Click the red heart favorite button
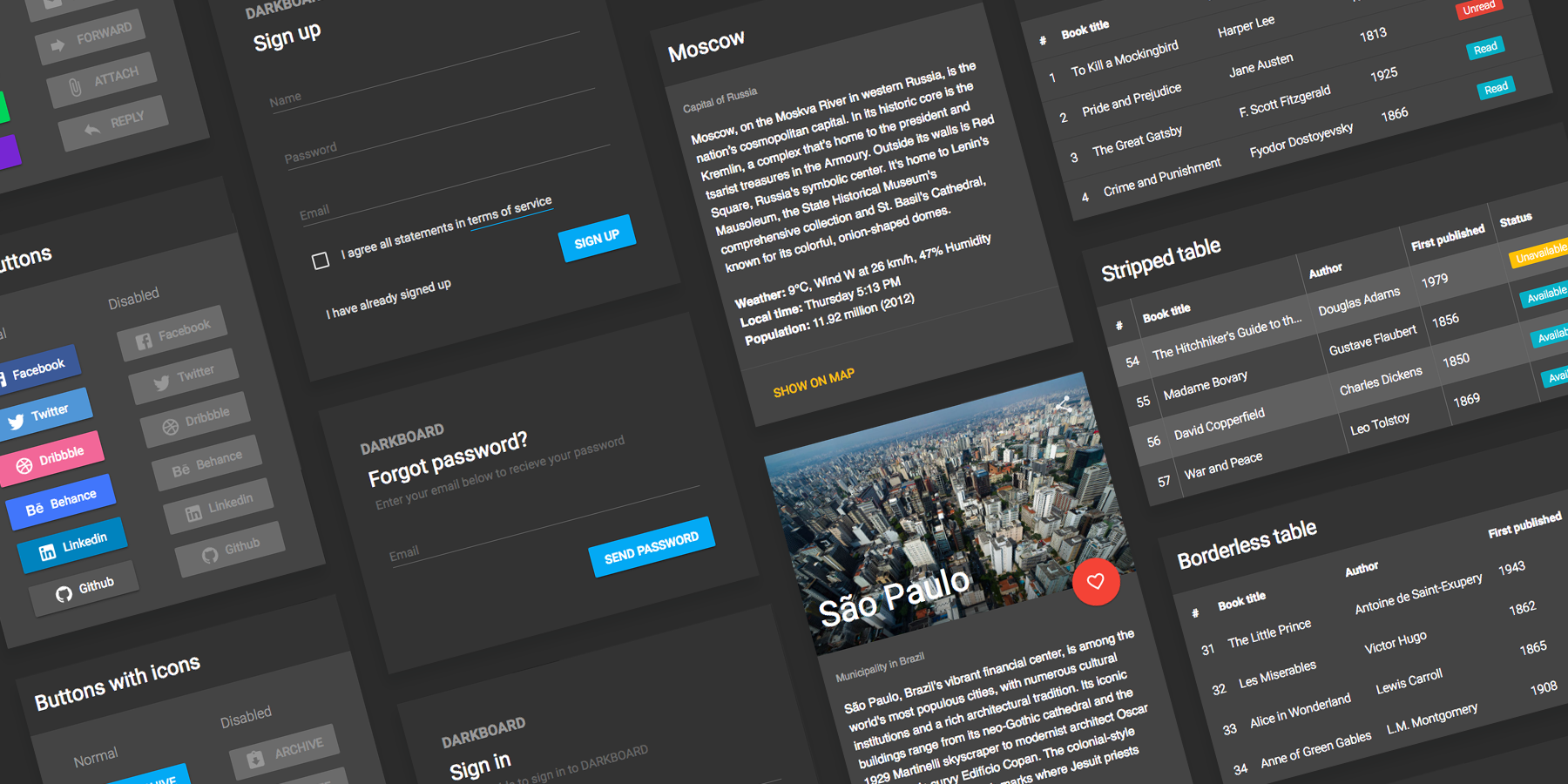The height and width of the screenshot is (784, 1568). (1096, 581)
